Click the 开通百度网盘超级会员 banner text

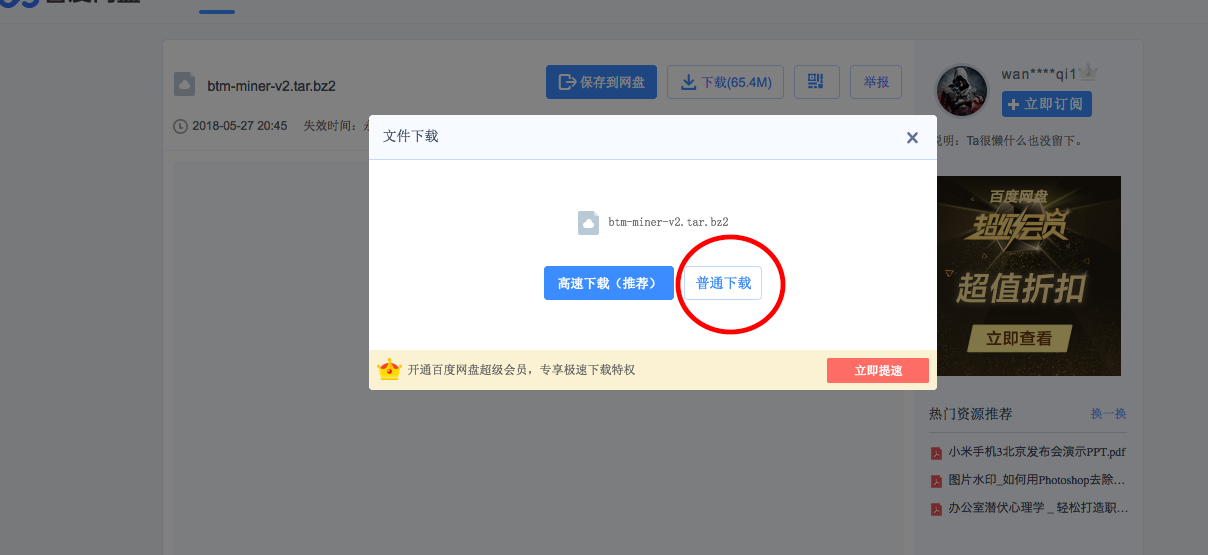(x=521, y=370)
